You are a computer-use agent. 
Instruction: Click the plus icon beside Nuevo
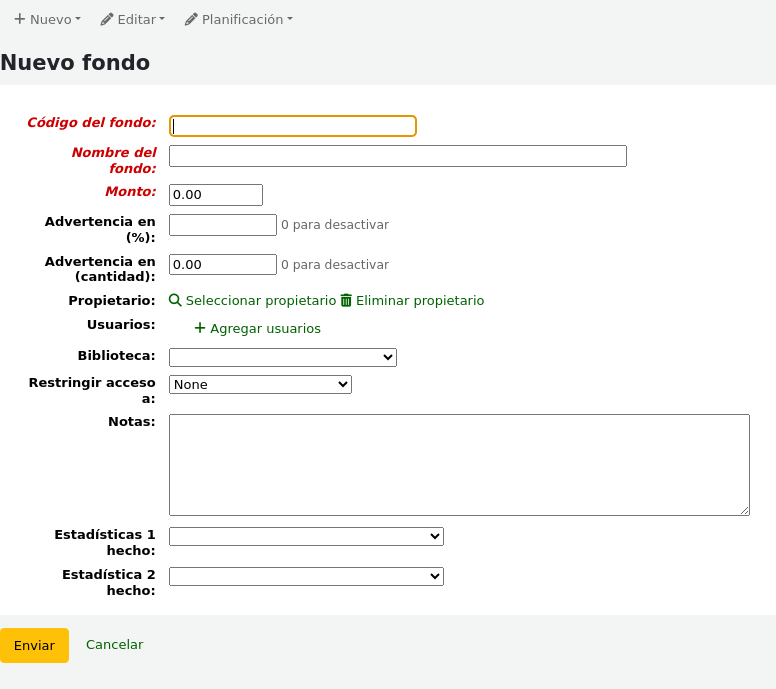click(x=19, y=19)
